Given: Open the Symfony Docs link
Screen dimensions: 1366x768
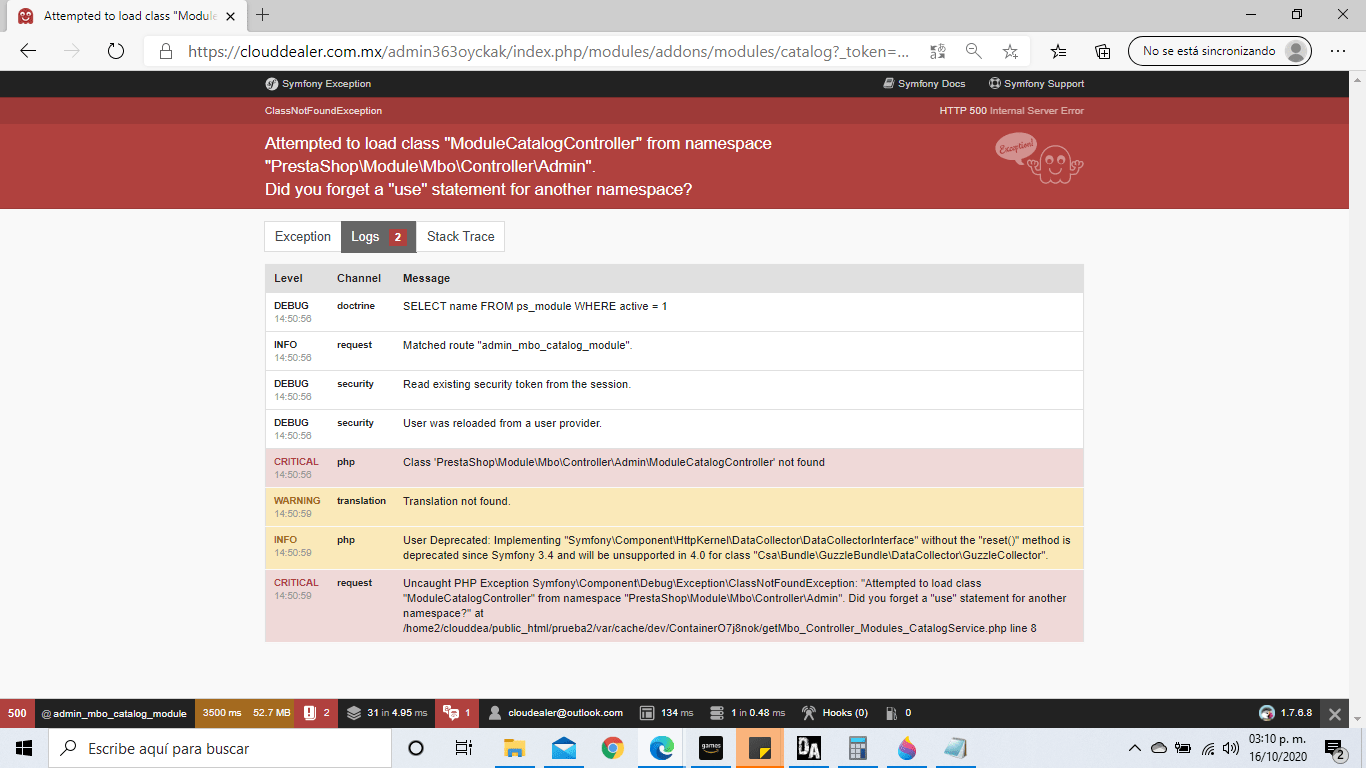Looking at the screenshot, I should click(x=924, y=84).
